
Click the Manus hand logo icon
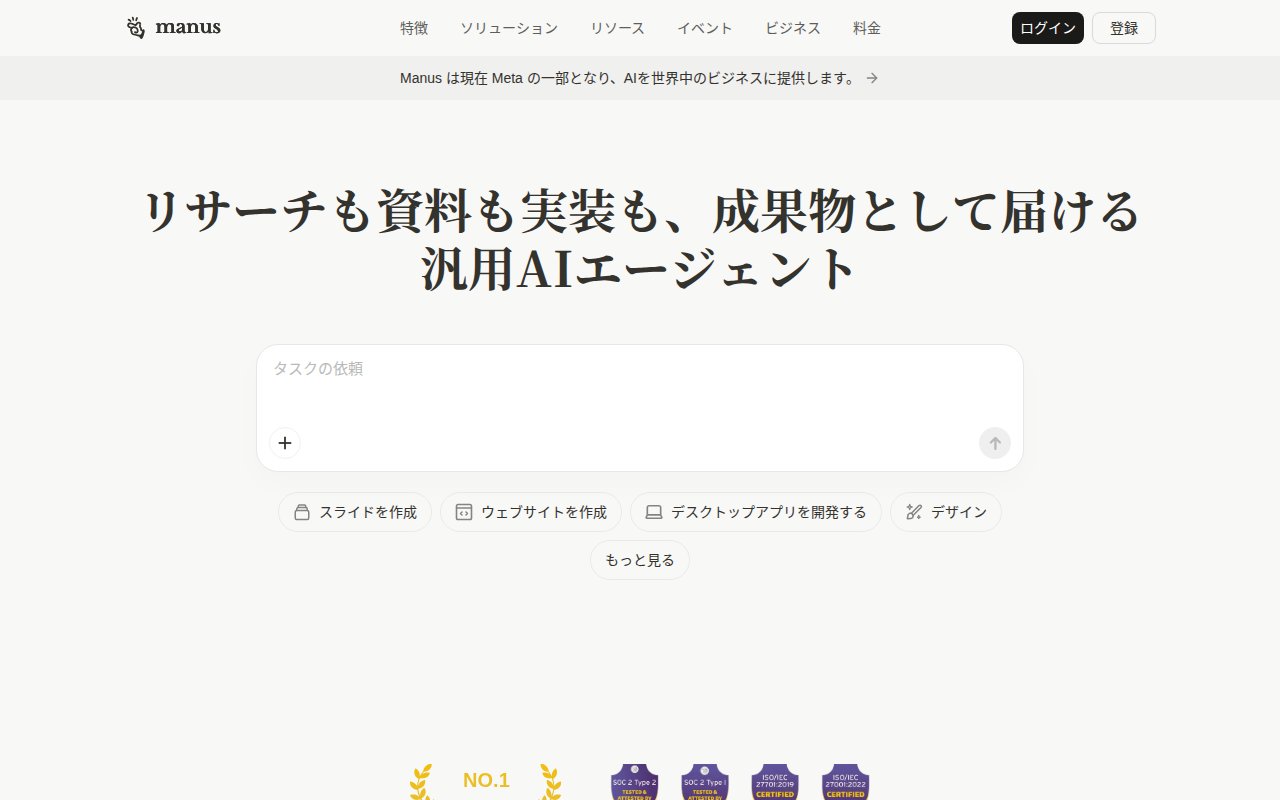[136, 28]
